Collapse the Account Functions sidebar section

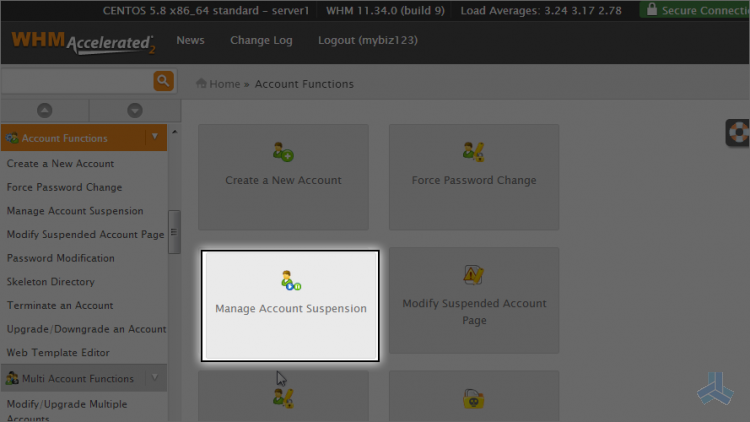tap(154, 138)
